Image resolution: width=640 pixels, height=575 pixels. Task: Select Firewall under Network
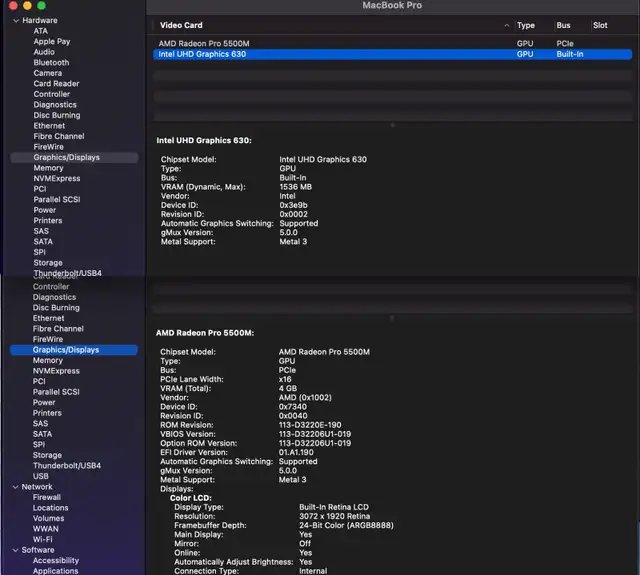pyautogui.click(x=47, y=497)
